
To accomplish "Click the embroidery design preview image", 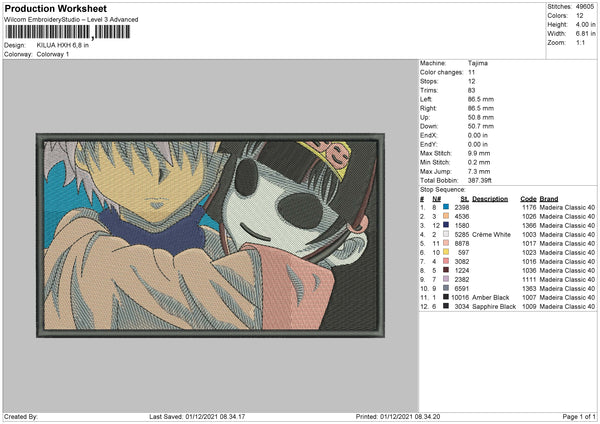I will pyautogui.click(x=210, y=235).
